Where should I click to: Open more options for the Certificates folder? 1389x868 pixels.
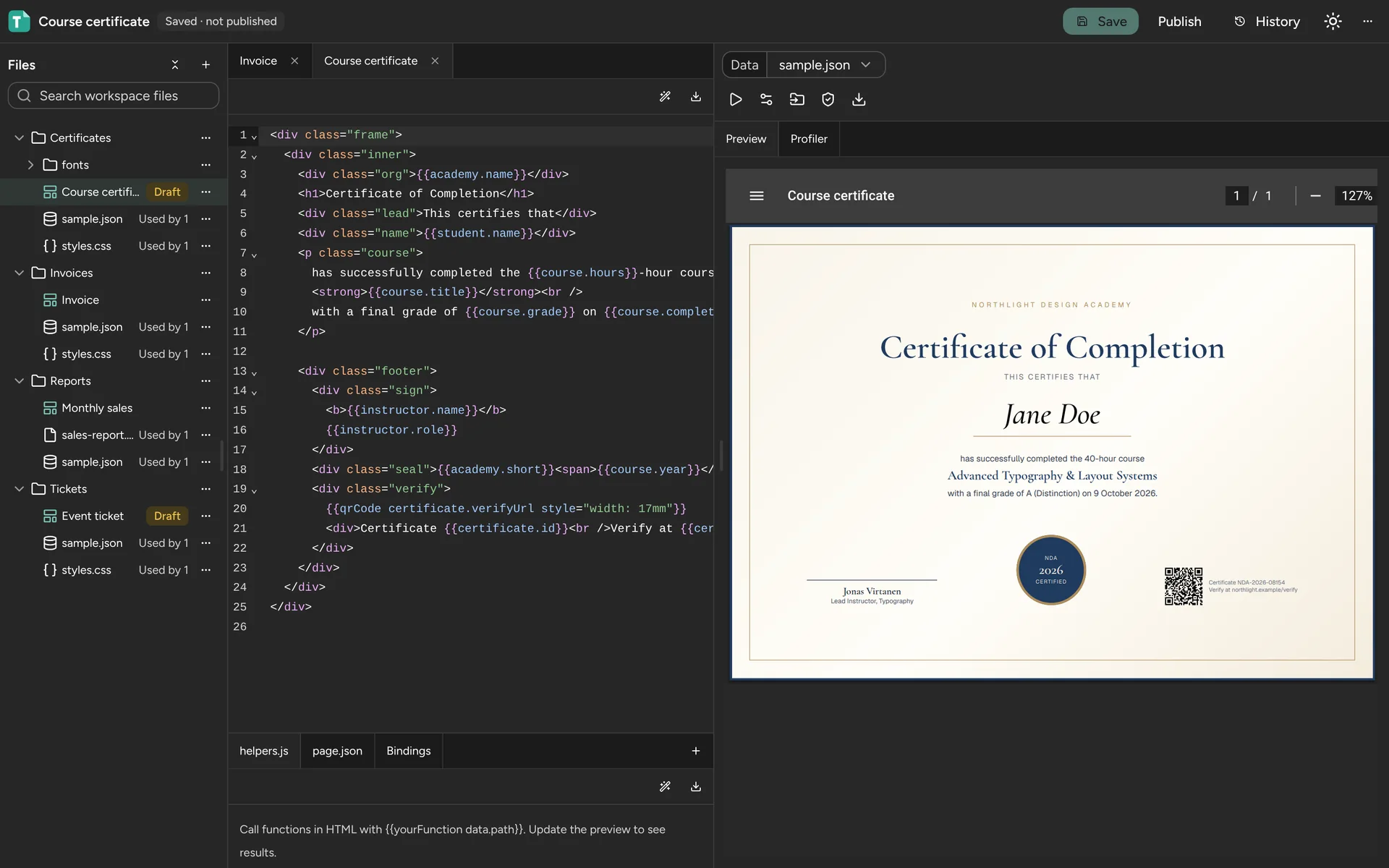[x=206, y=138]
